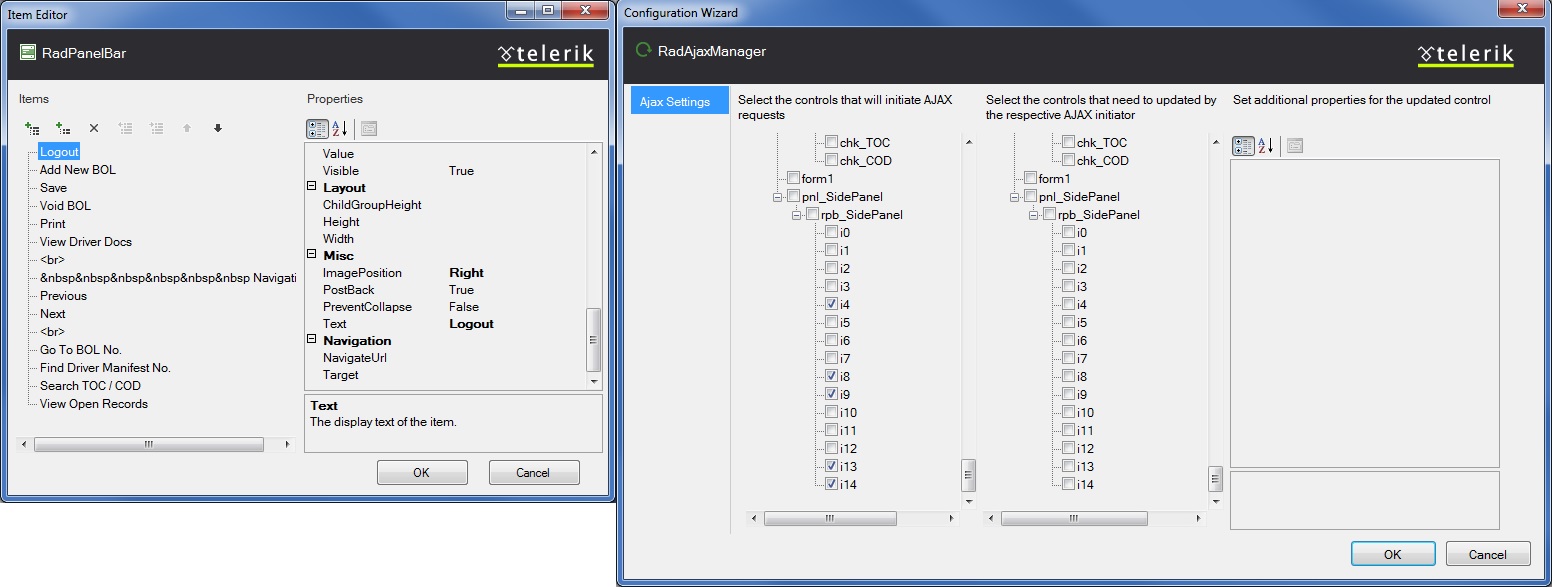
Task: Collapse the Navigation property category
Action: [312, 340]
